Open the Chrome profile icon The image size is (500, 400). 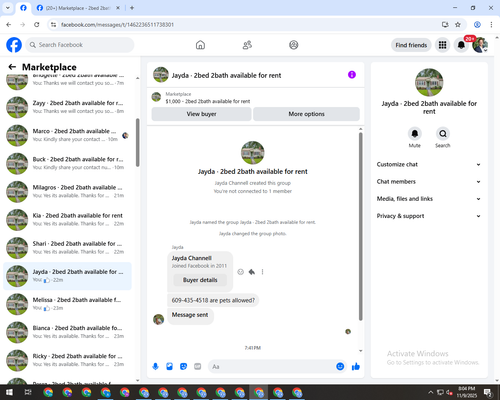click(477, 24)
